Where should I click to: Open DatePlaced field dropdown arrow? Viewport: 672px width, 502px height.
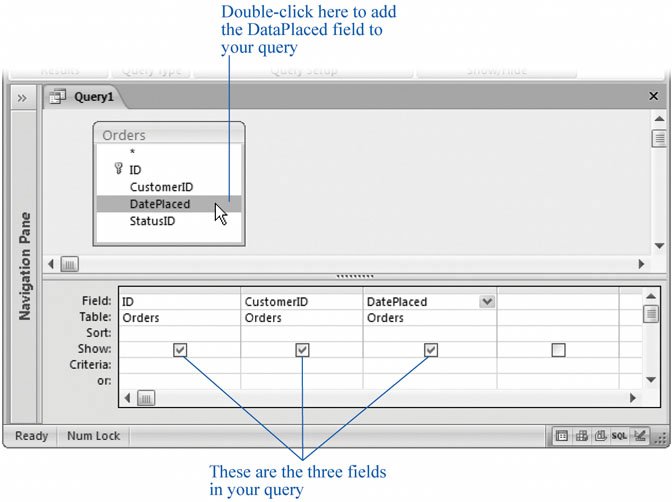(x=487, y=301)
